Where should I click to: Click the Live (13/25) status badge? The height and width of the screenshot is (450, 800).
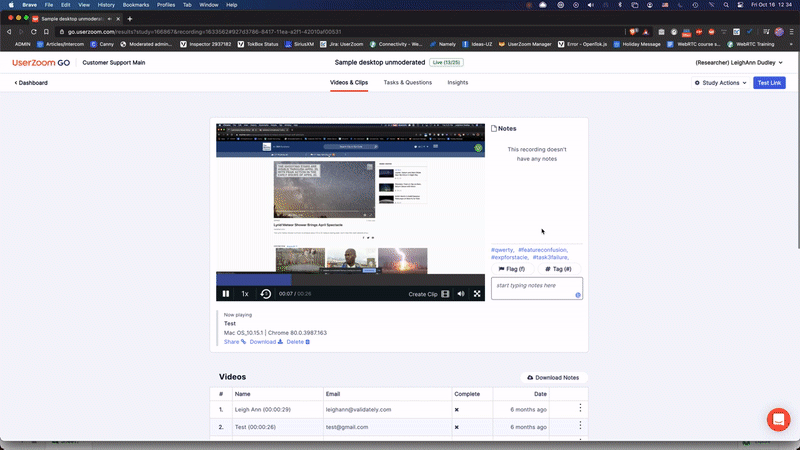(x=446, y=63)
